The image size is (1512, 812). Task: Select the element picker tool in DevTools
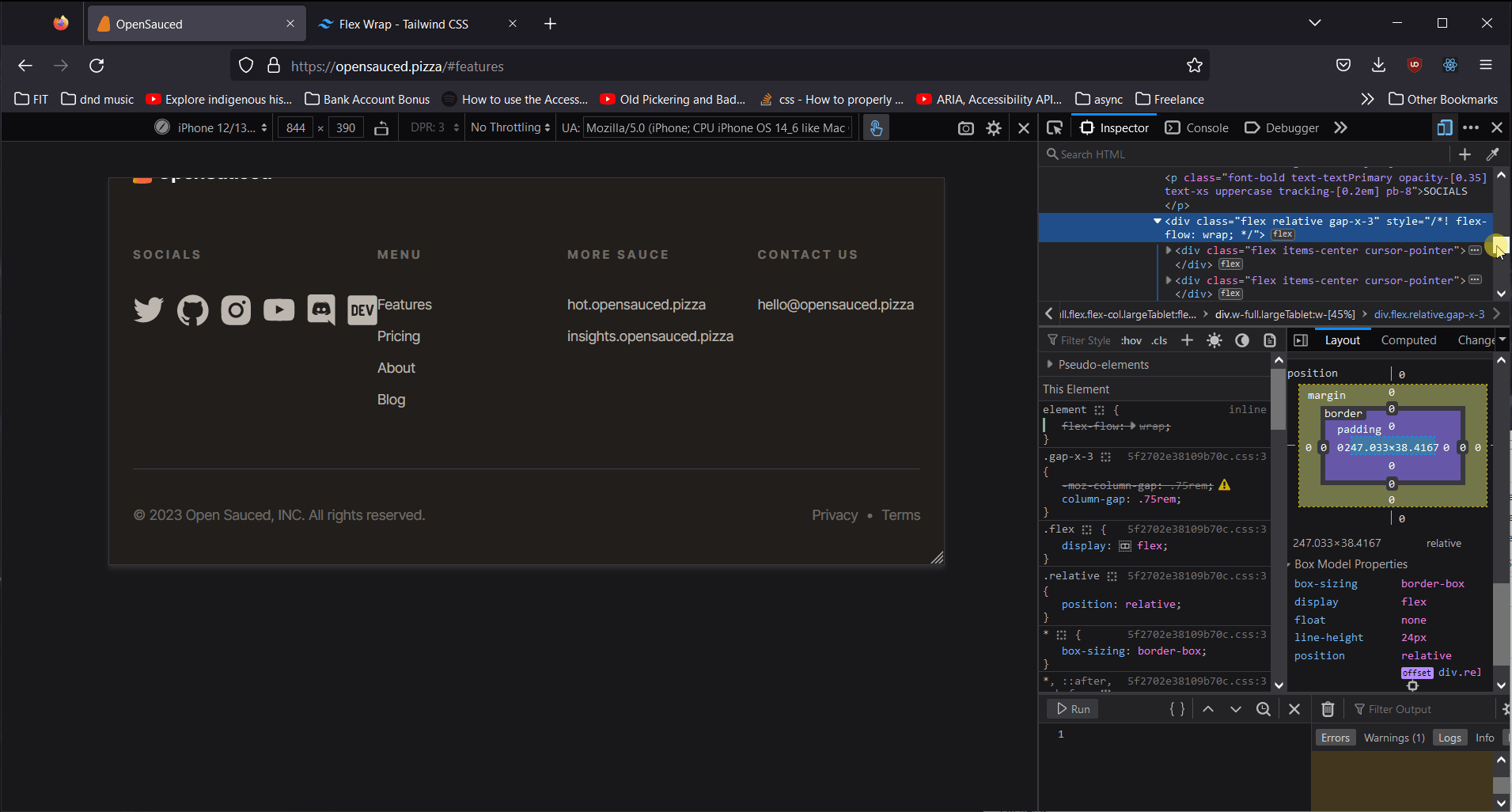coord(1055,127)
